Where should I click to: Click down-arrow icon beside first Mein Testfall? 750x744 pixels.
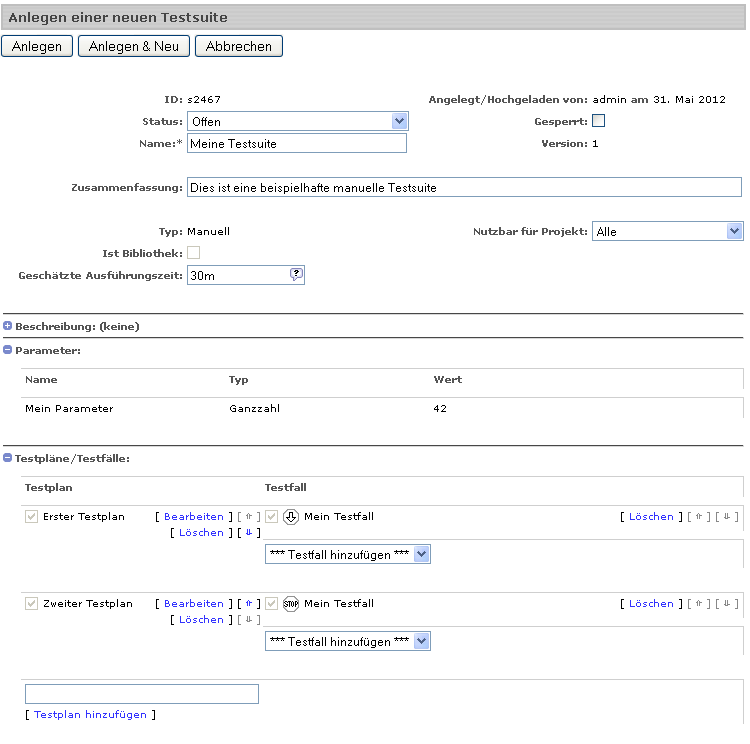coord(291,517)
